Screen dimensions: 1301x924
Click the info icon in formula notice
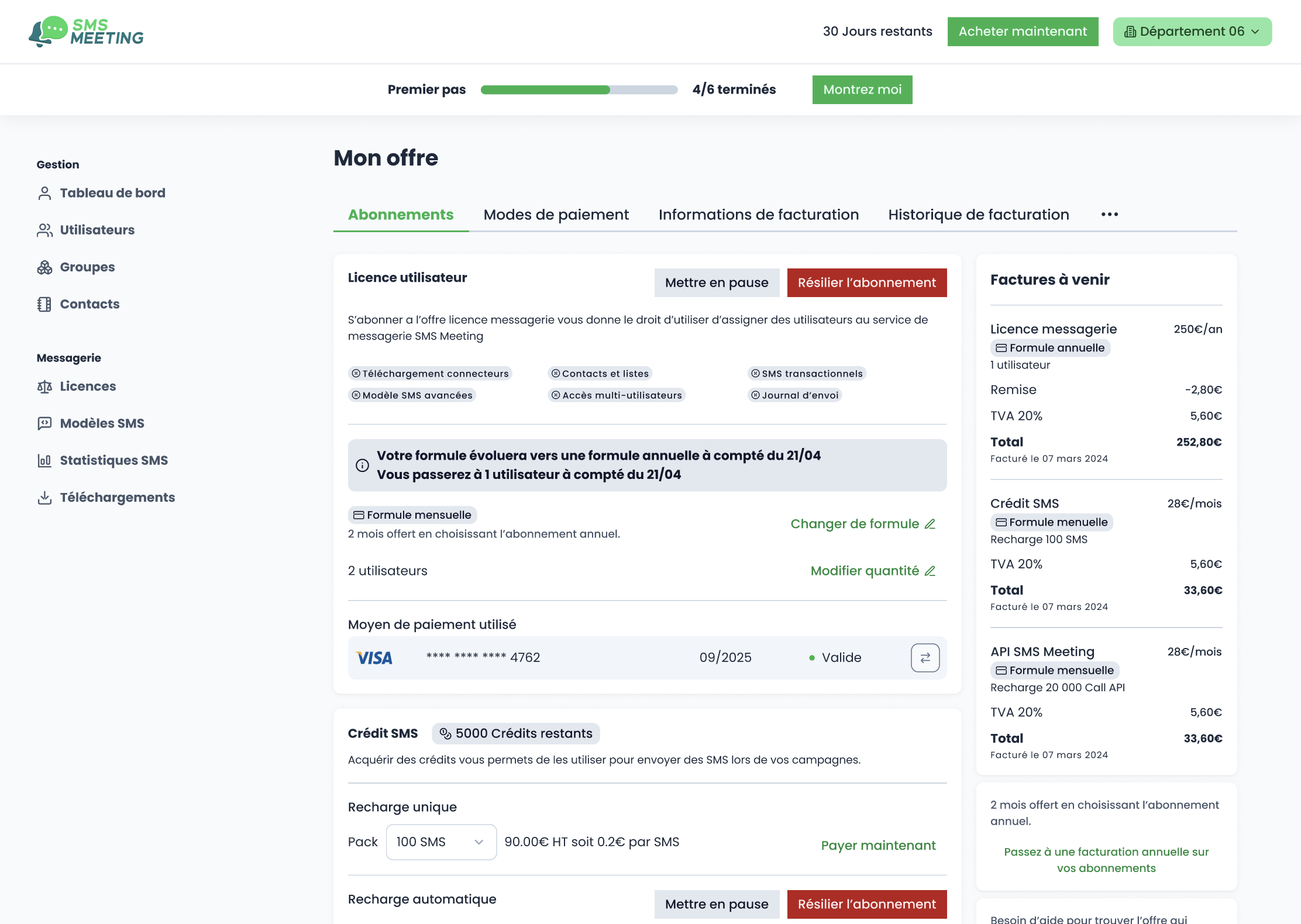click(363, 466)
